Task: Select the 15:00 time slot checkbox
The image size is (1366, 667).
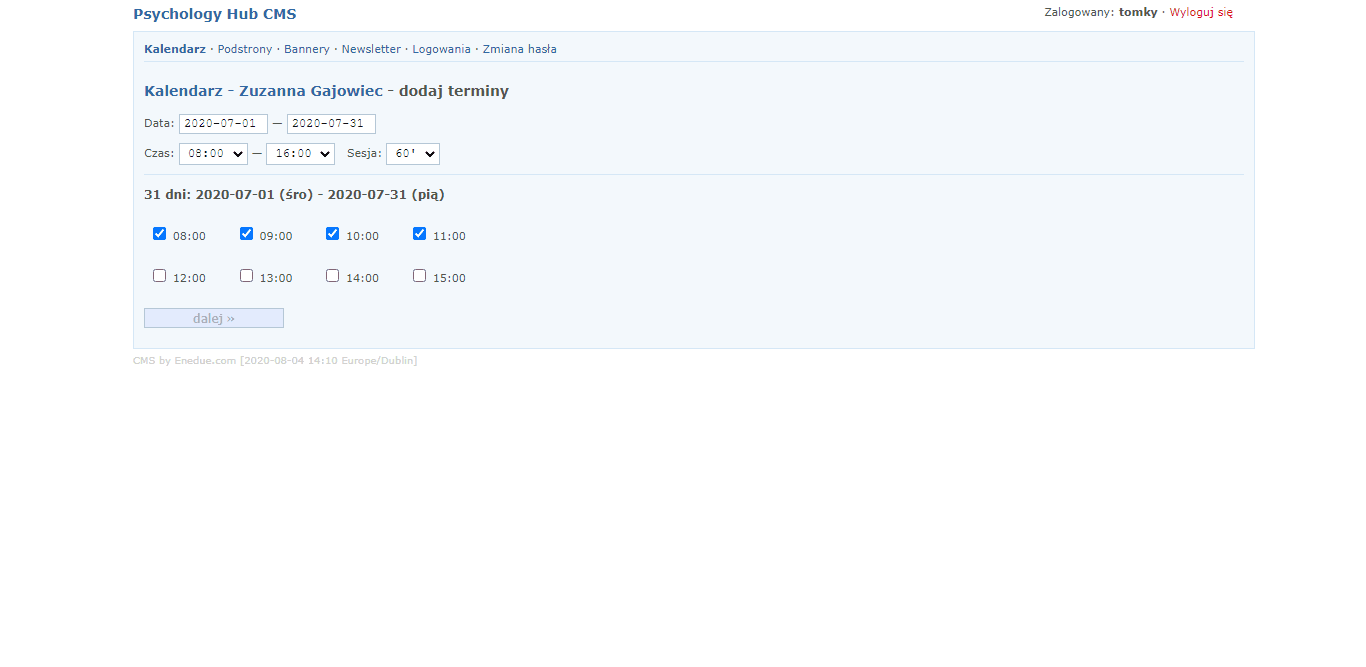Action: coord(420,276)
